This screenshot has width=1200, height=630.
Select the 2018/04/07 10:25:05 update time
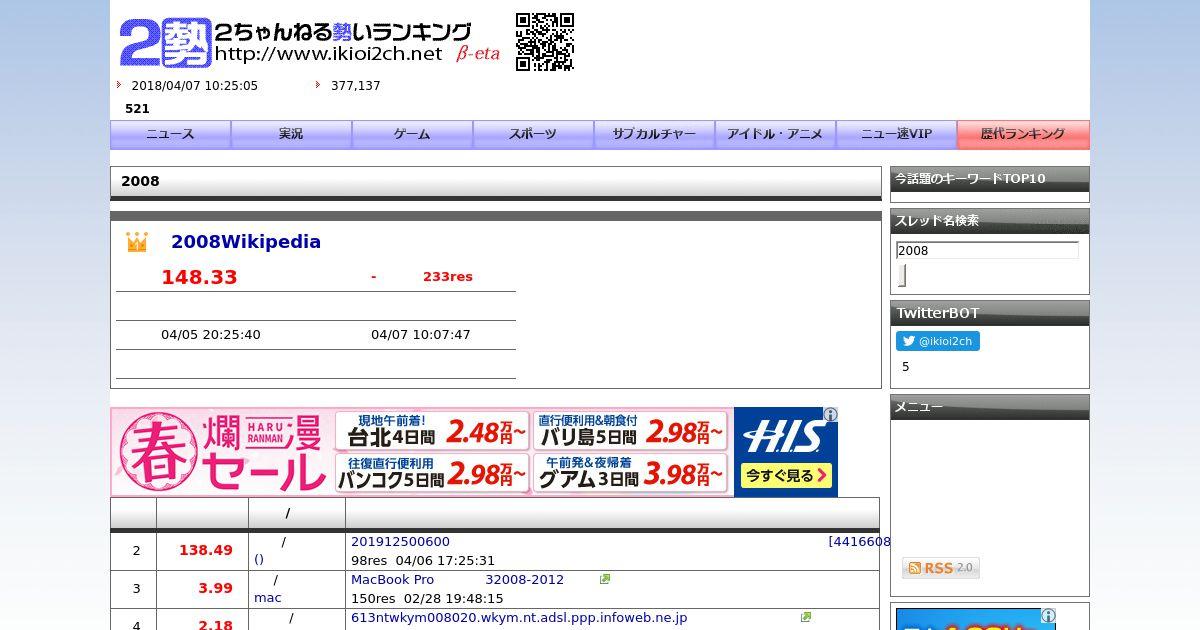[195, 86]
